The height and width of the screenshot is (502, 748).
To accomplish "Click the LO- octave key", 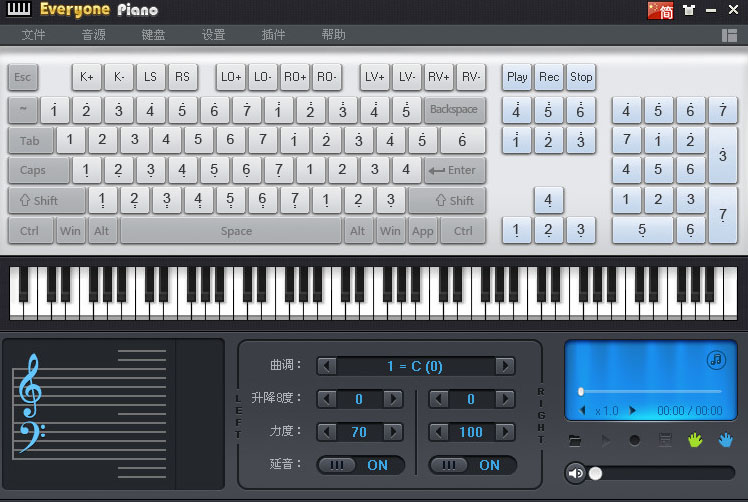I will (x=262, y=77).
